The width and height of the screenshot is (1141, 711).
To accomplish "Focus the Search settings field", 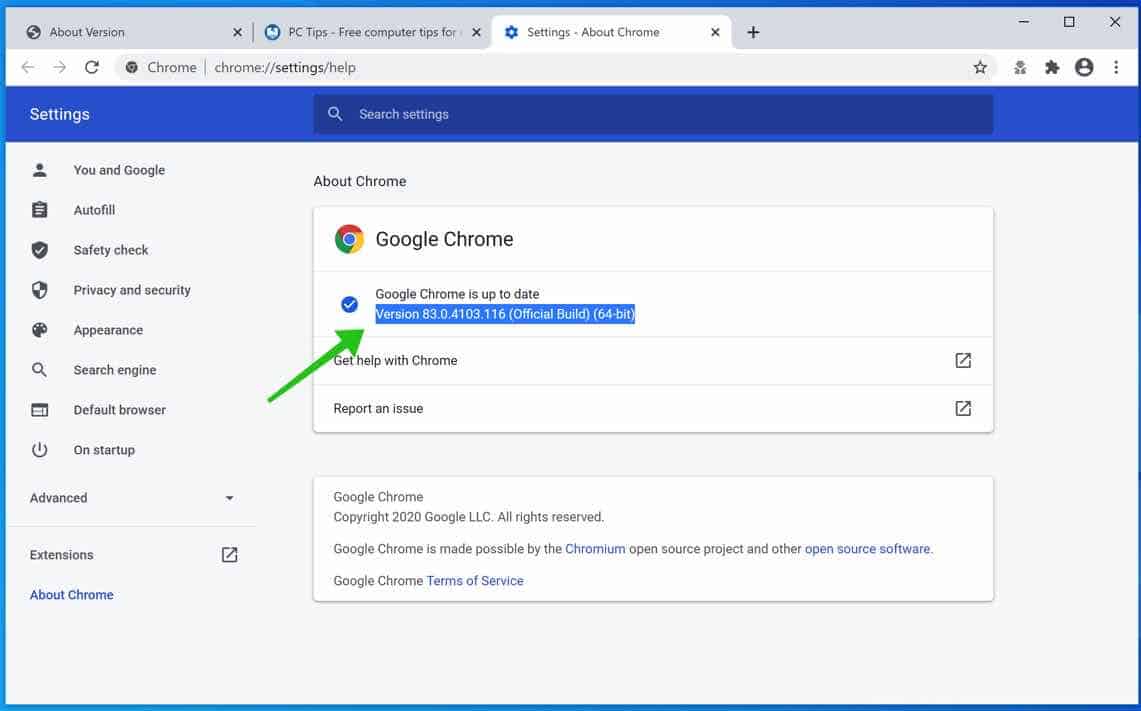I will click(x=653, y=114).
